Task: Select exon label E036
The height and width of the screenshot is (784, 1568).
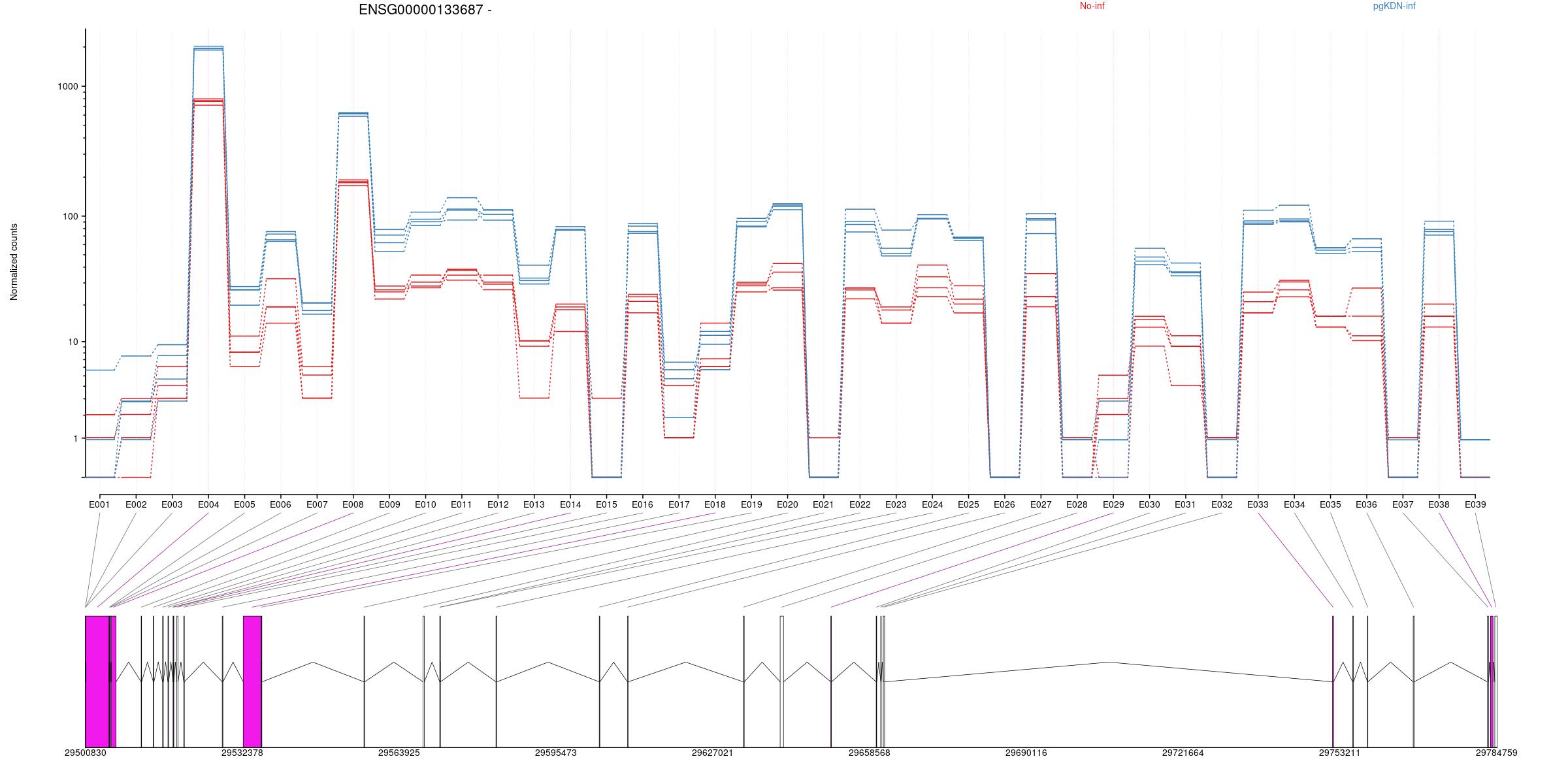Action: 1366,504
